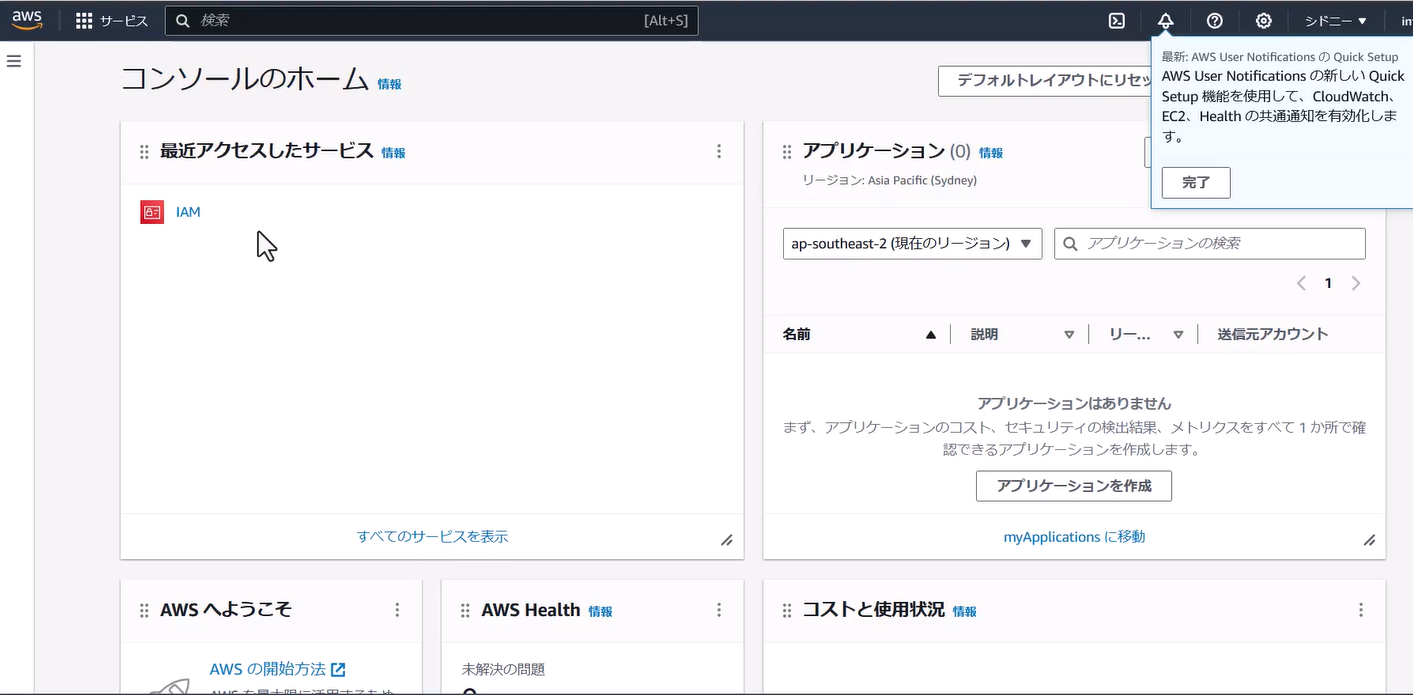Open options menu of AWS Health widget
The height and width of the screenshot is (695, 1413).
click(719, 610)
